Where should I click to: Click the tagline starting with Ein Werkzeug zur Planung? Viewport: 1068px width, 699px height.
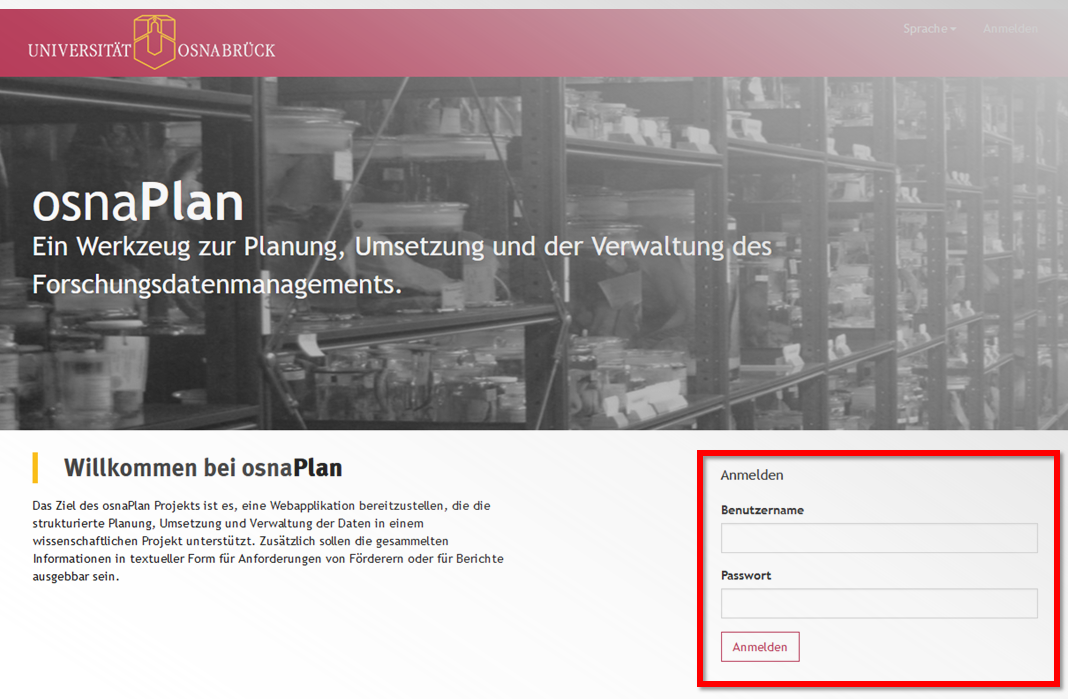pos(400,246)
